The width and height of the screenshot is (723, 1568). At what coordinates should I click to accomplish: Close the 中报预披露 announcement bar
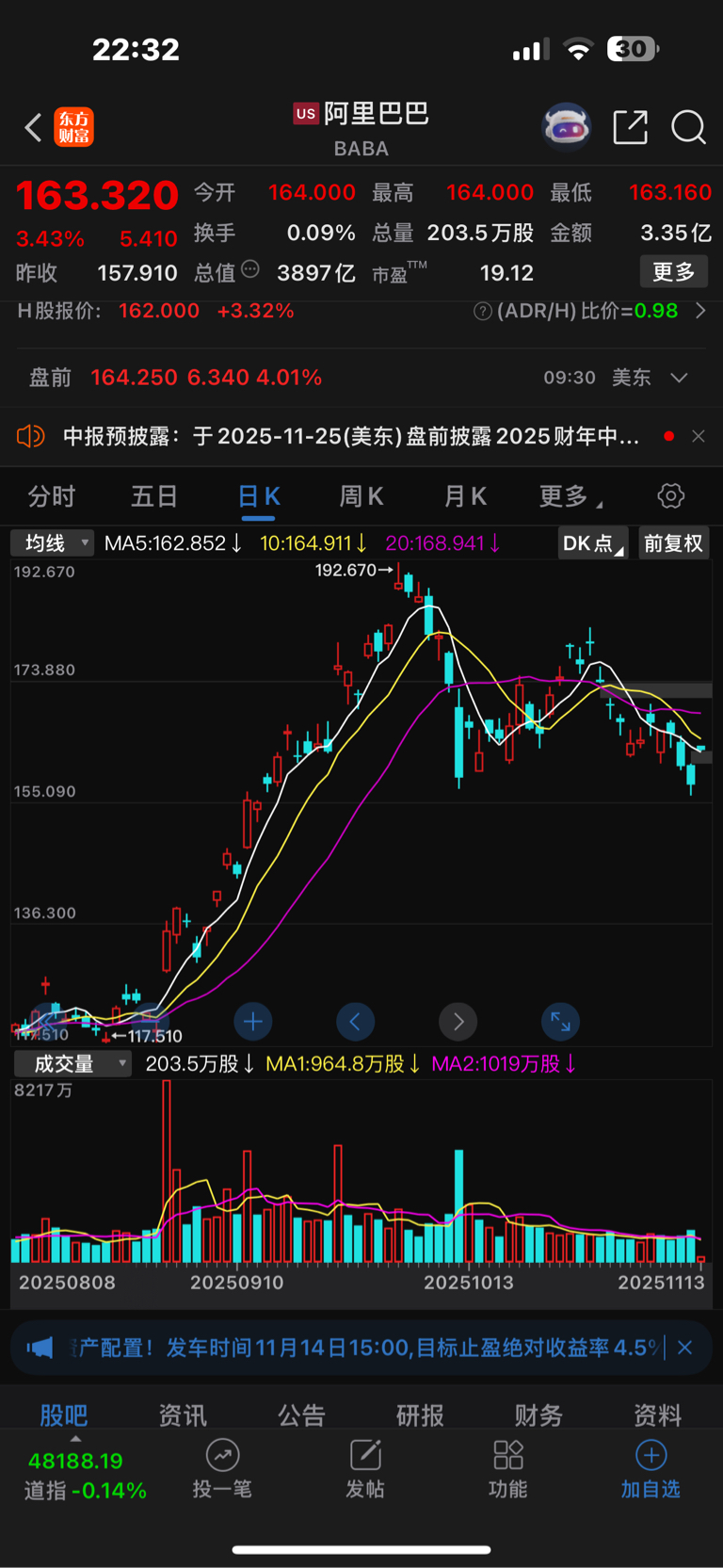(698, 436)
